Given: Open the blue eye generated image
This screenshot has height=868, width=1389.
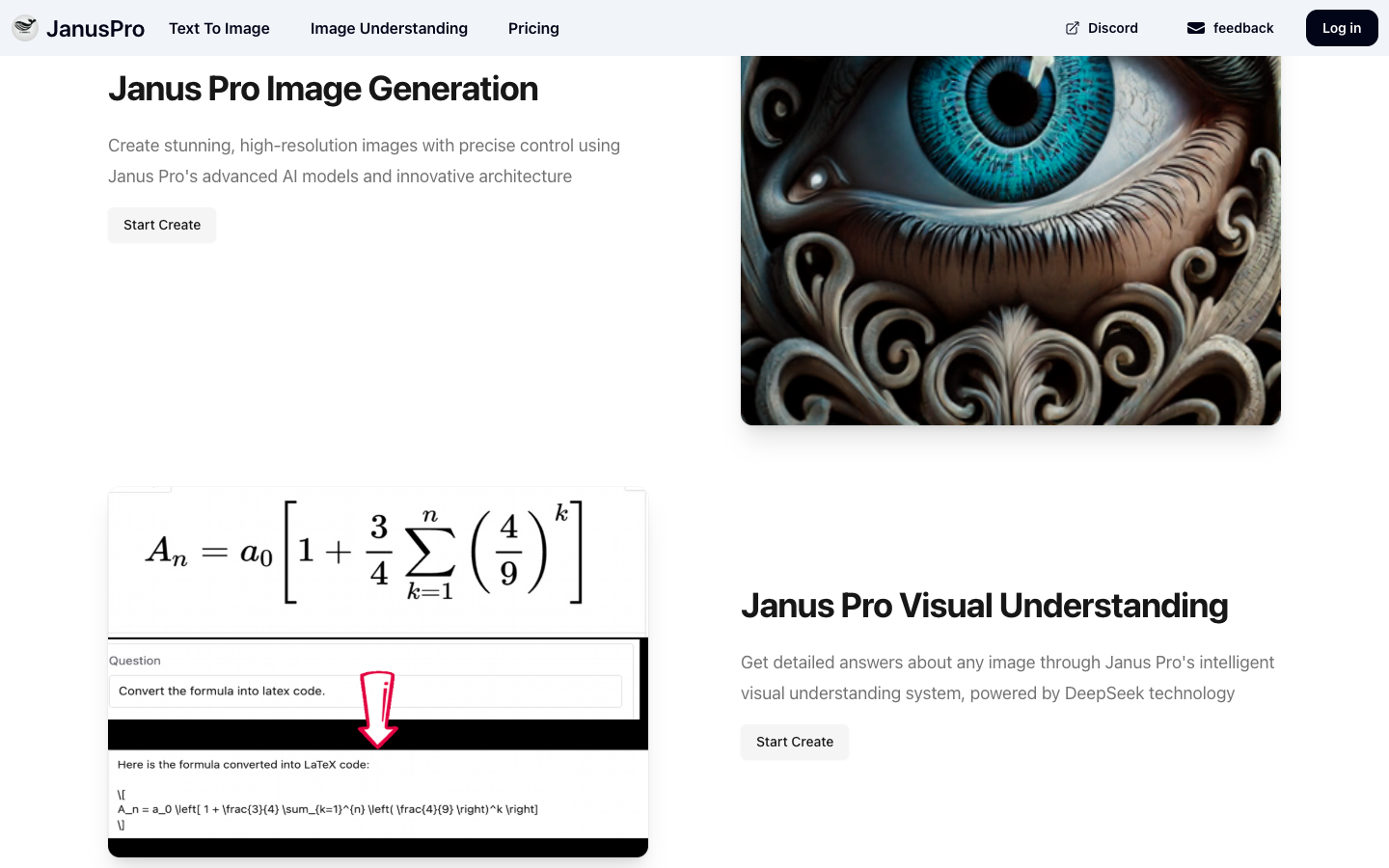Looking at the screenshot, I should [1011, 240].
